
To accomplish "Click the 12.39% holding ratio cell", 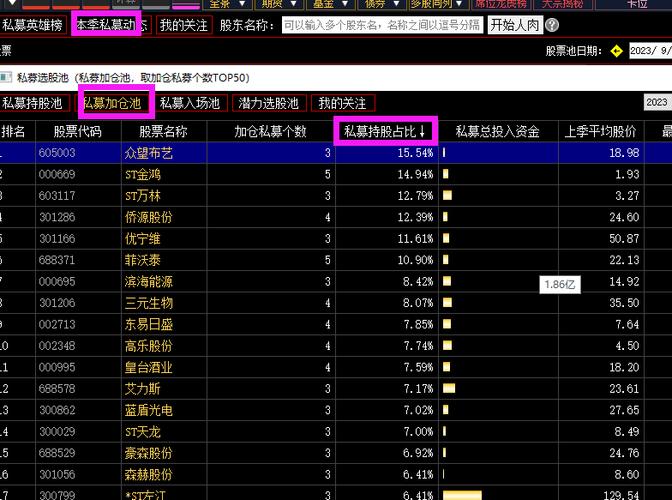I will [415, 217].
